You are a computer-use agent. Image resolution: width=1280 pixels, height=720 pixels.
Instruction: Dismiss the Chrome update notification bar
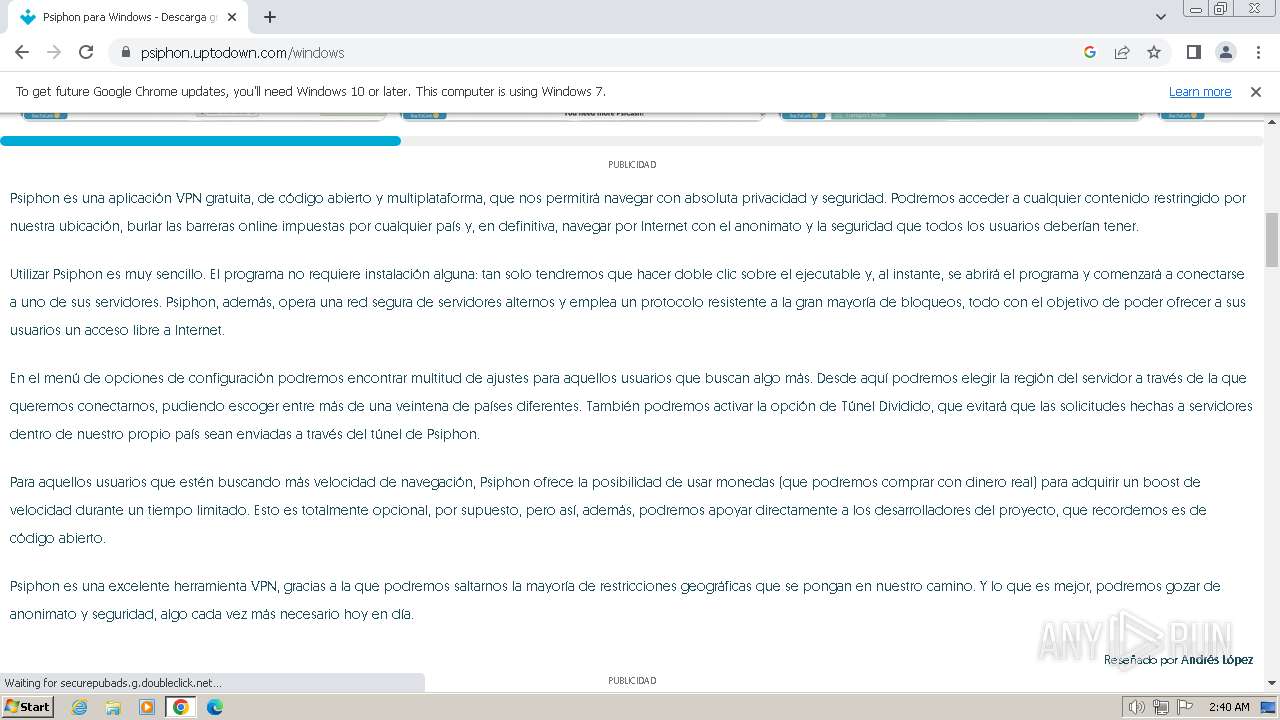(1256, 91)
